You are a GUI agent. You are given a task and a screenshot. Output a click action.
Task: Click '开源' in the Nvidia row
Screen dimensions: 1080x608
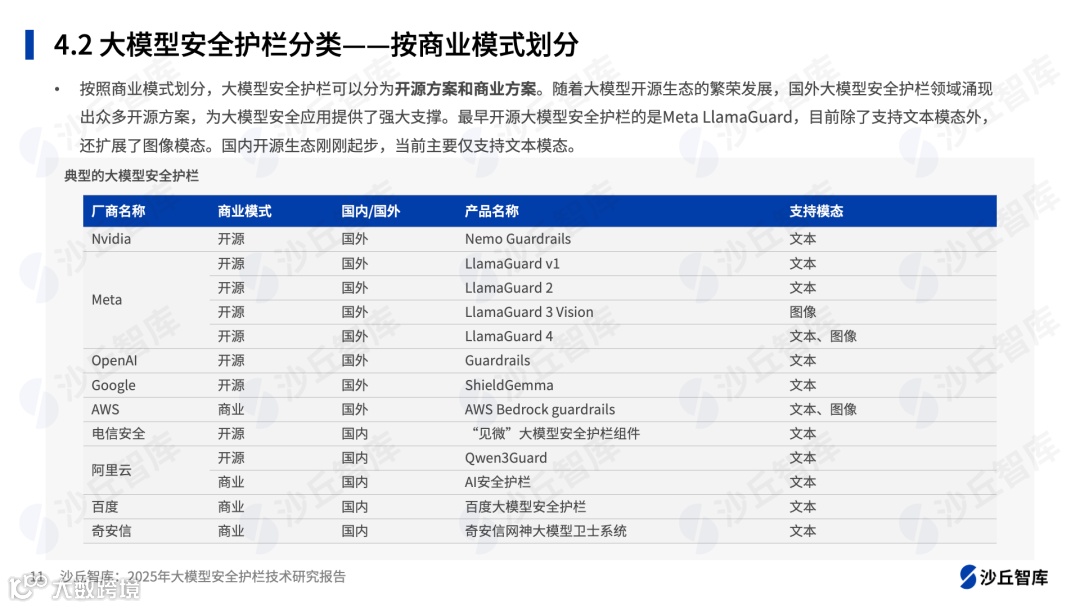coord(231,239)
